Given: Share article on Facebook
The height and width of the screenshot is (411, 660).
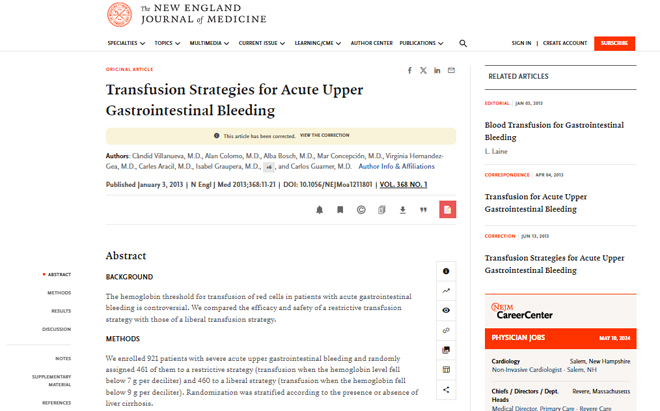Looking at the screenshot, I should (410, 70).
